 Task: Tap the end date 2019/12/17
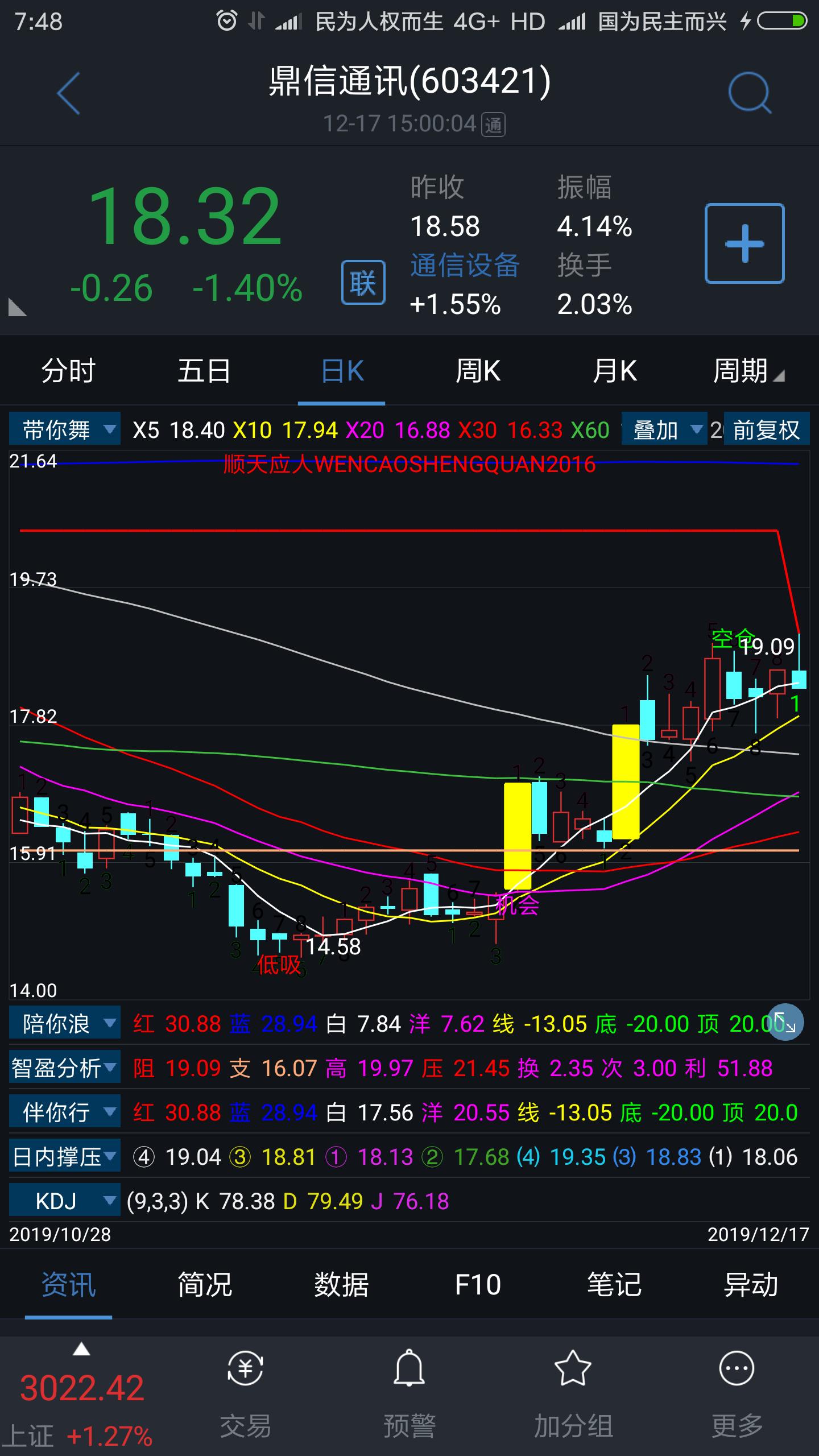(758, 1234)
